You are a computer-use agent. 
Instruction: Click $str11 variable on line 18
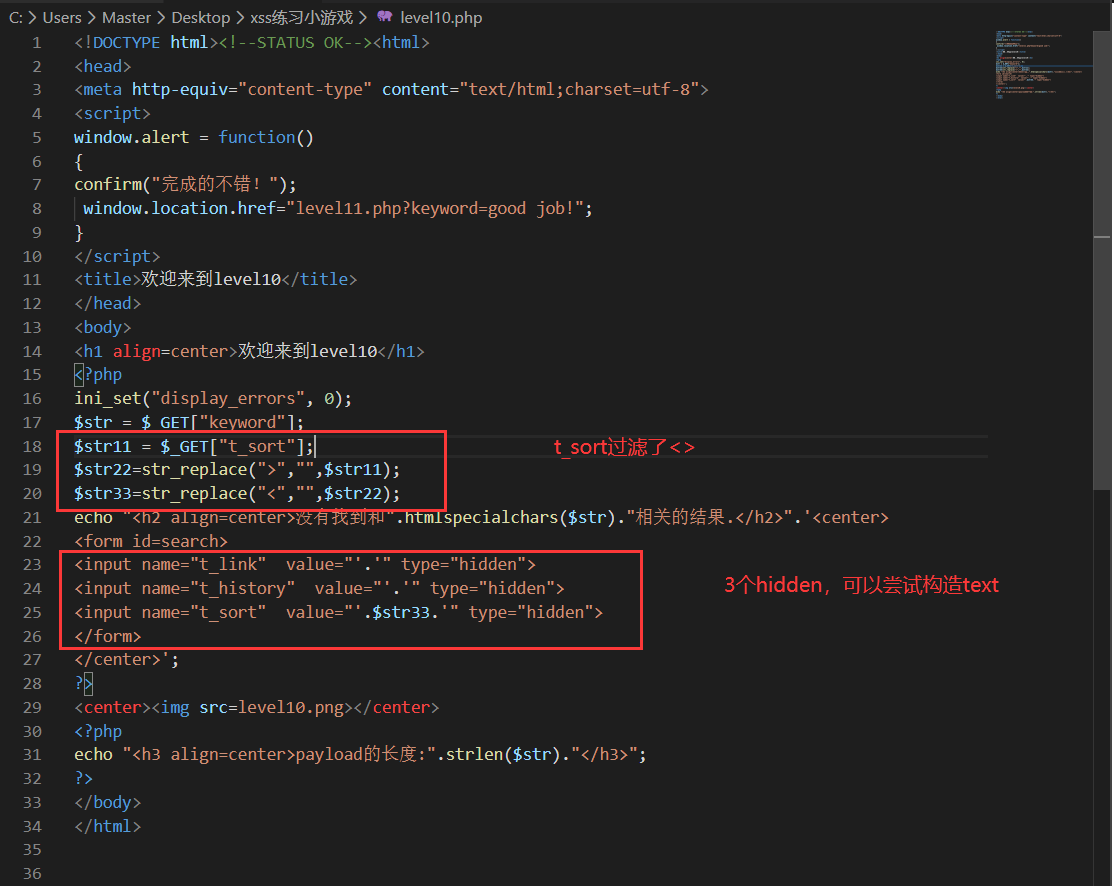point(103,446)
